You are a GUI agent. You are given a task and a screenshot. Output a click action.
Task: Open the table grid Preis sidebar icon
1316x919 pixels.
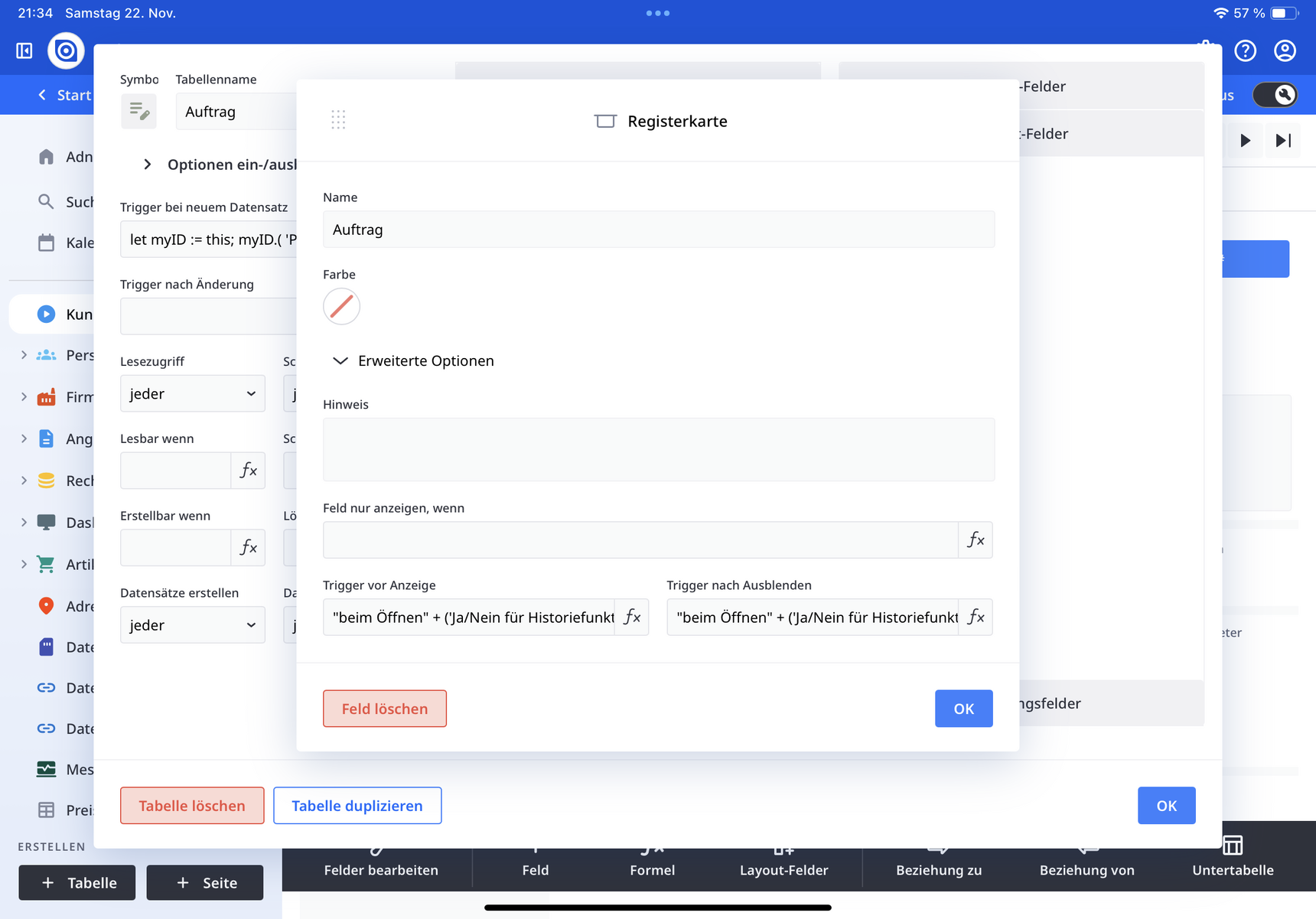(47, 810)
